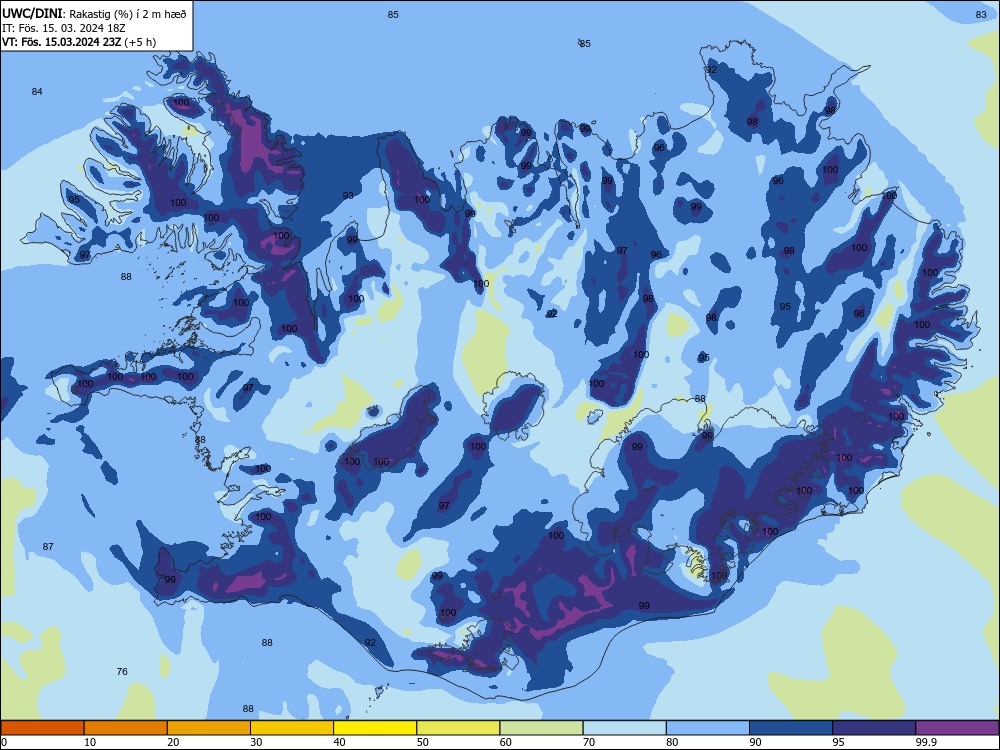Screen dimensions: 1000x750
Task: Click the legend scale label '50'
Action: [x=423, y=742]
